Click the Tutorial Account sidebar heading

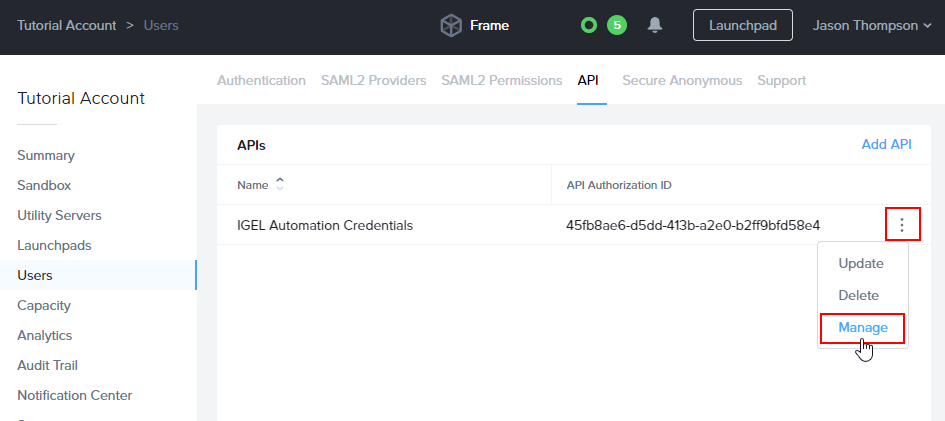click(x=81, y=98)
